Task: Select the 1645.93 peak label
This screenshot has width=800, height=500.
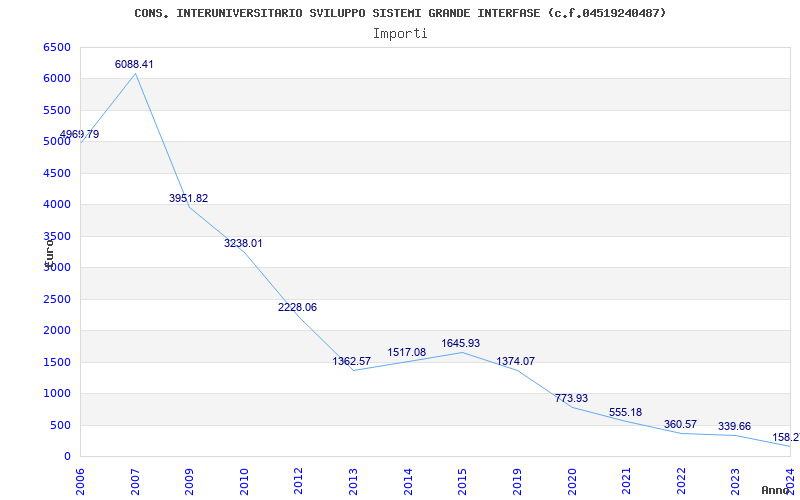Action: (x=461, y=343)
